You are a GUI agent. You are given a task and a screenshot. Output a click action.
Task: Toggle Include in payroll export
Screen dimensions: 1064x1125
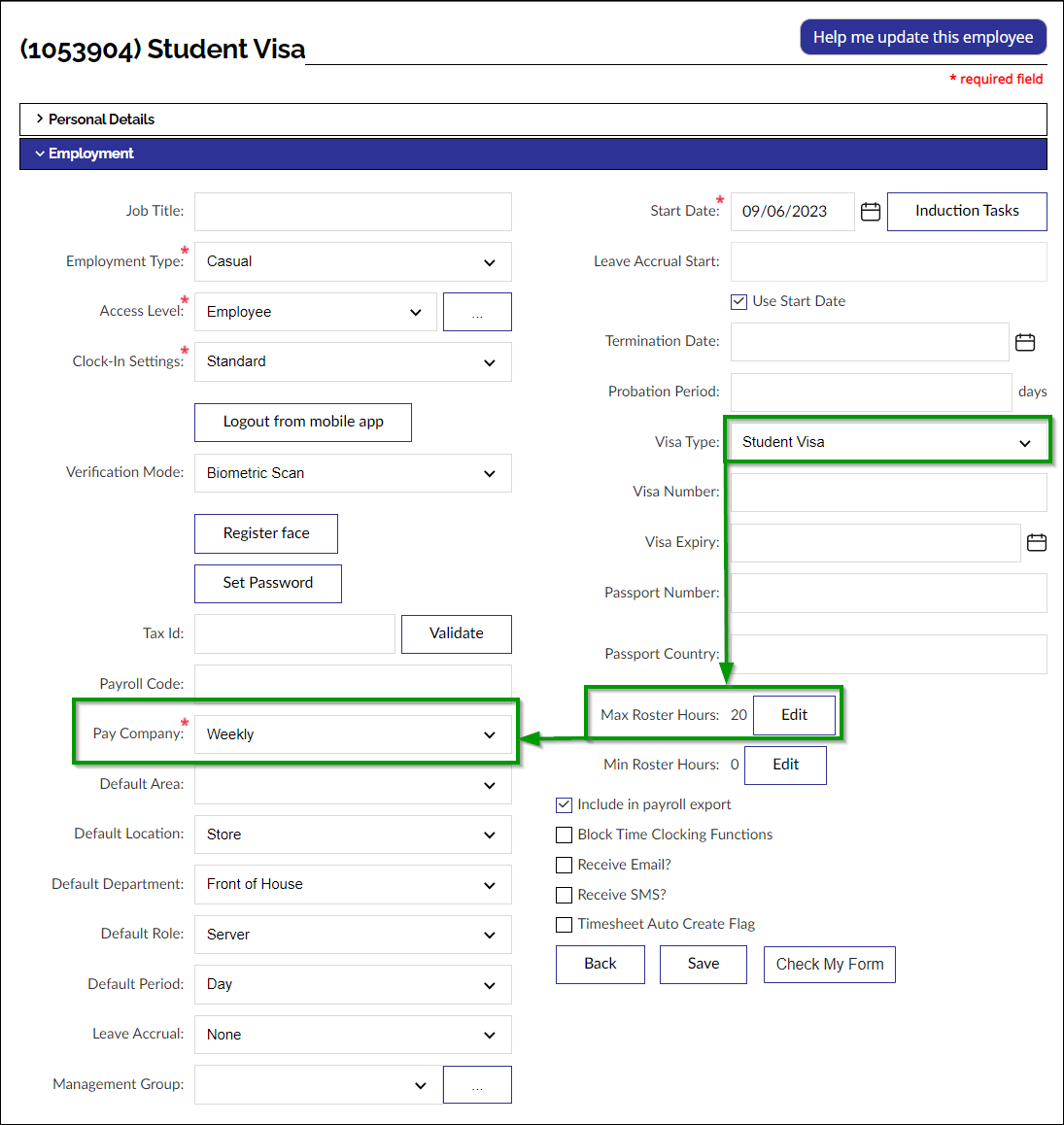click(565, 805)
